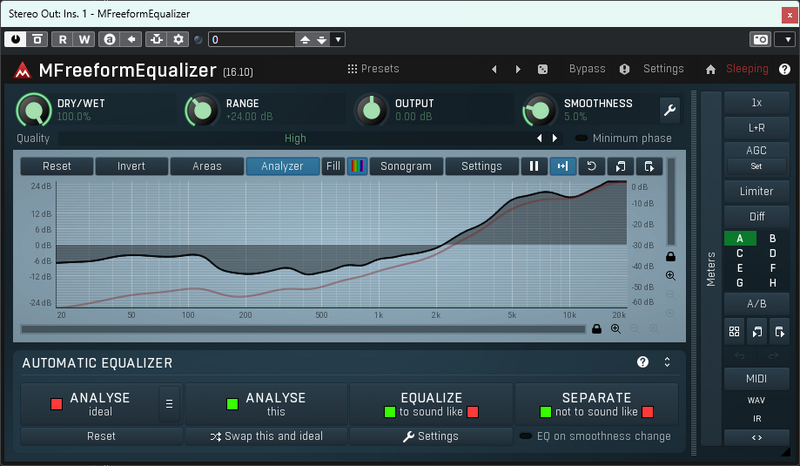Image resolution: width=800 pixels, height=466 pixels.
Task: Toggle vertical zoom lock icon right of graph
Action: pos(671,257)
